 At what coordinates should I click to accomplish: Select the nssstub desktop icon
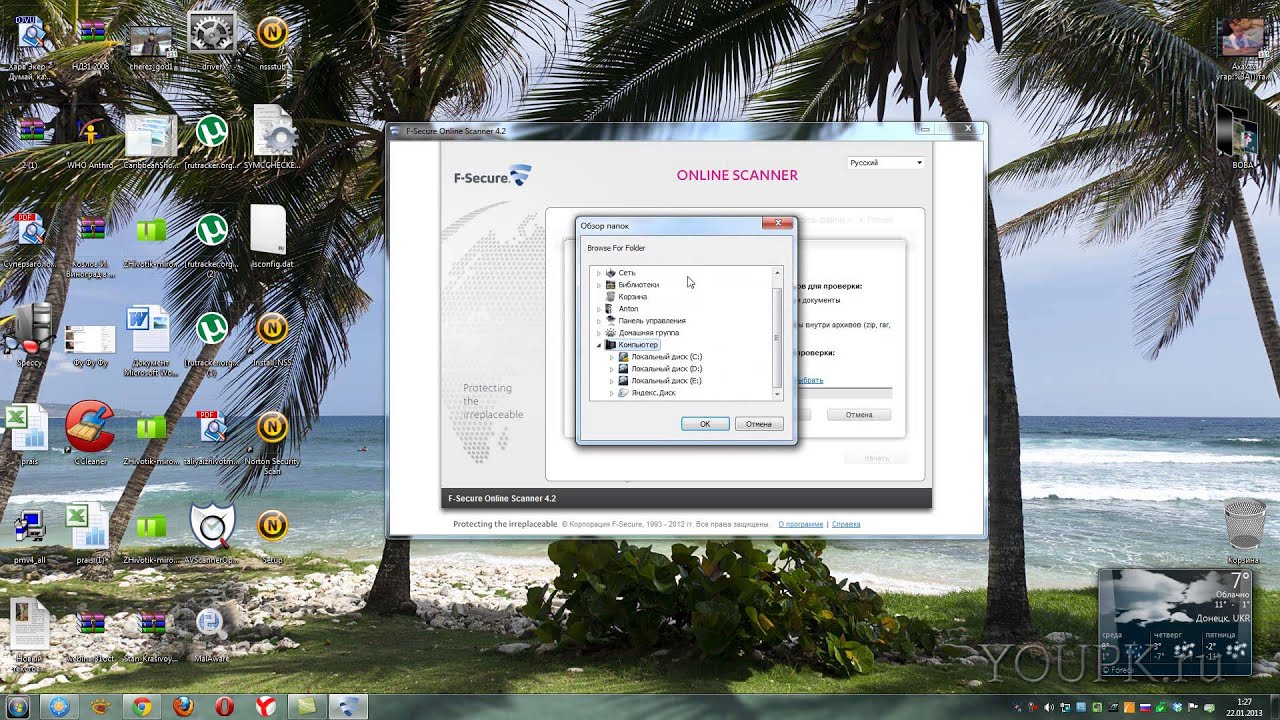(272, 40)
